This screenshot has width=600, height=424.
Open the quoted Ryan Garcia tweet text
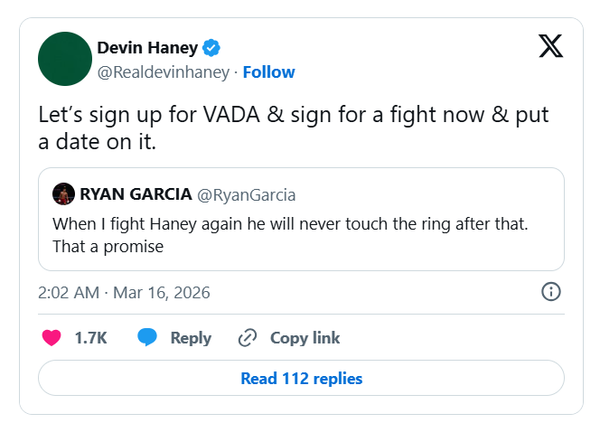click(290, 234)
